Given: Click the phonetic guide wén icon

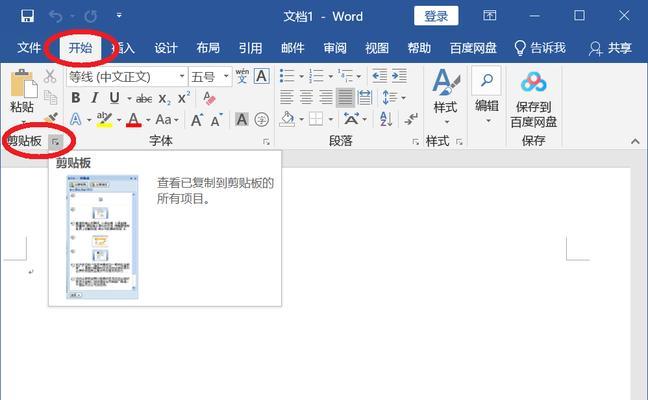Looking at the screenshot, I should click(x=242, y=76).
